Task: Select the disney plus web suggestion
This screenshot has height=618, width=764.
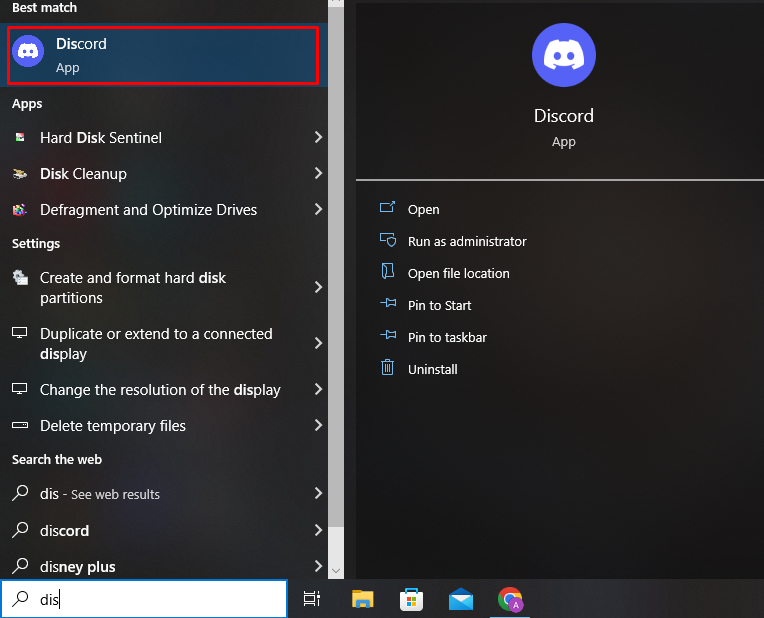Action: pos(164,566)
